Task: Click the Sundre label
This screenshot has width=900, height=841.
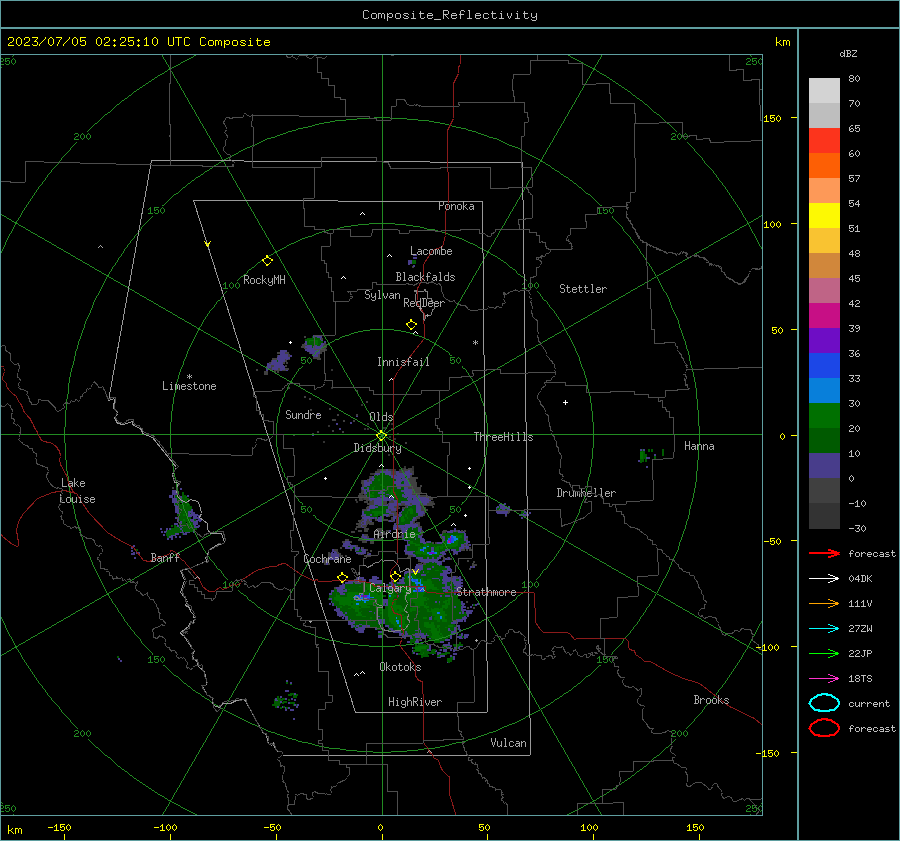Action: pyautogui.click(x=303, y=414)
